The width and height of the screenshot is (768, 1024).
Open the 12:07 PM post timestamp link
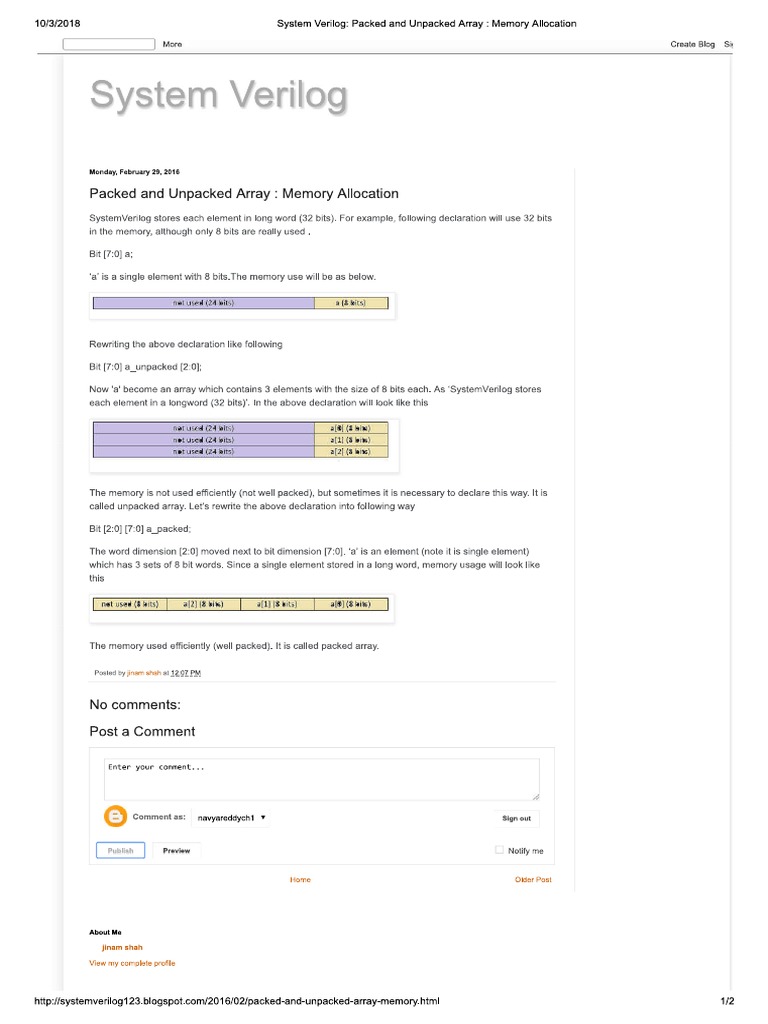click(x=186, y=673)
